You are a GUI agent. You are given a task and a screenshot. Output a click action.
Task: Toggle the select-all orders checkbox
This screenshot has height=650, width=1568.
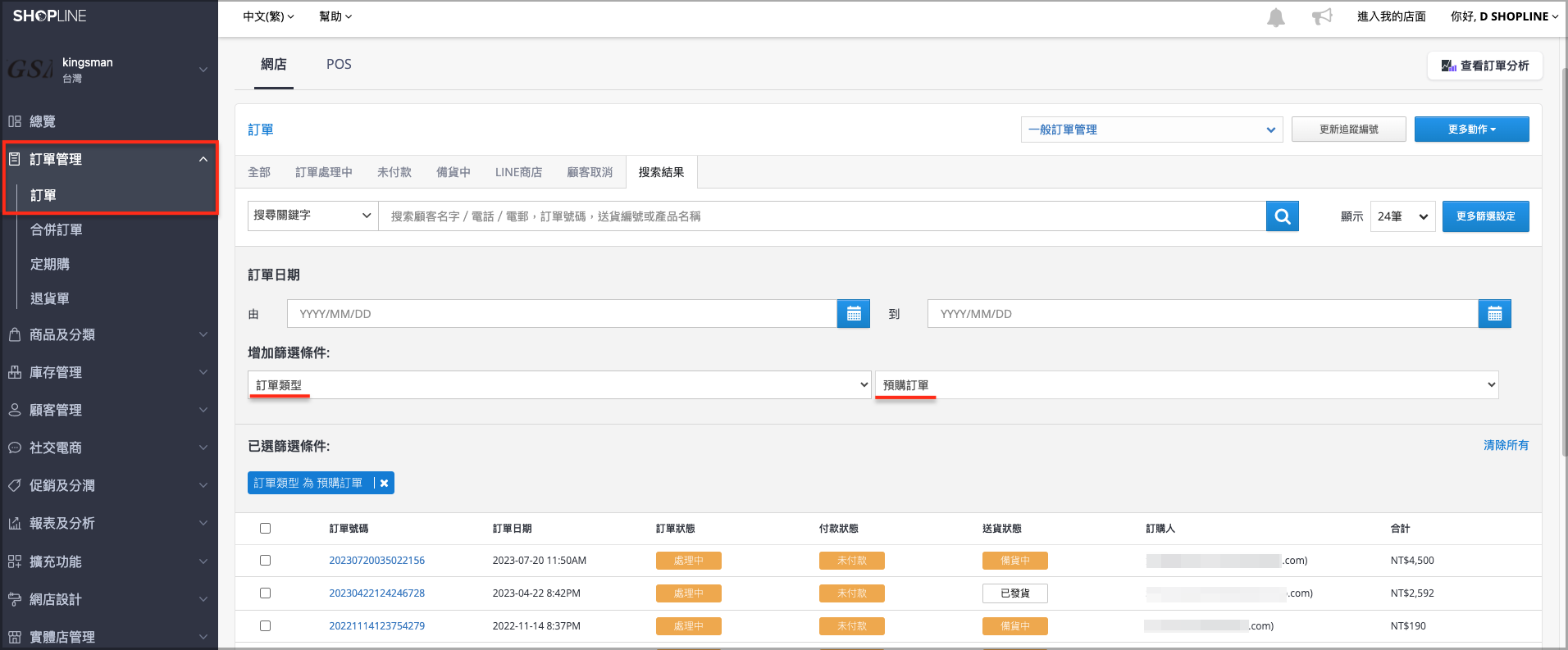[x=265, y=529]
